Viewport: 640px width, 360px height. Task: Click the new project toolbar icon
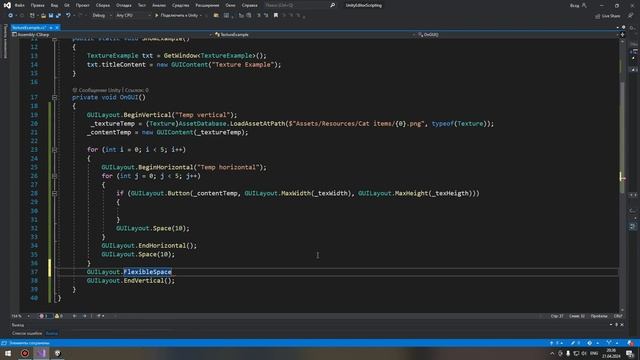click(32, 16)
